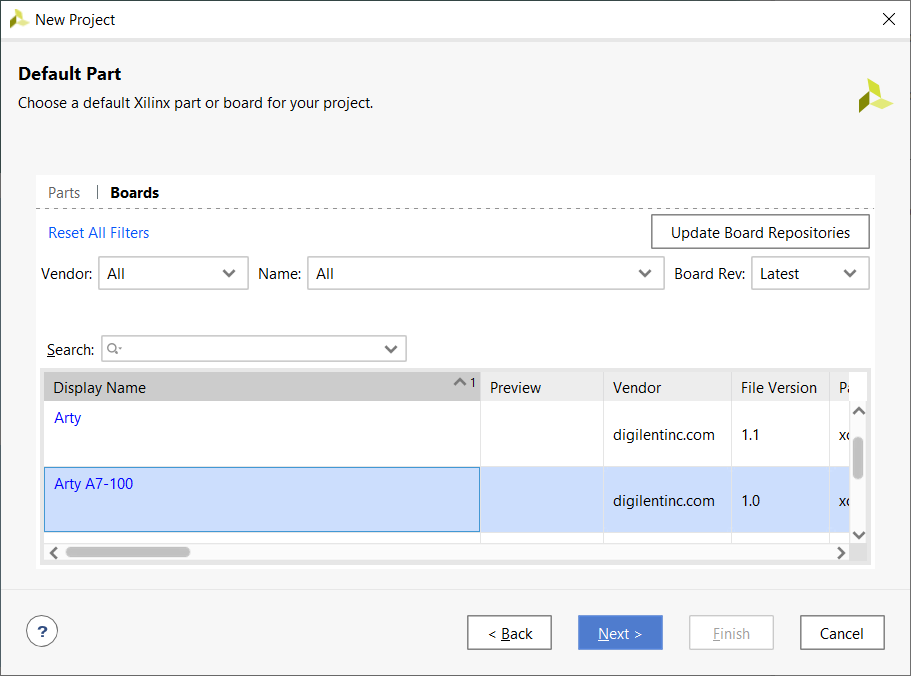The width and height of the screenshot is (911, 676).
Task: Focus the board Search input field
Action: click(x=254, y=348)
